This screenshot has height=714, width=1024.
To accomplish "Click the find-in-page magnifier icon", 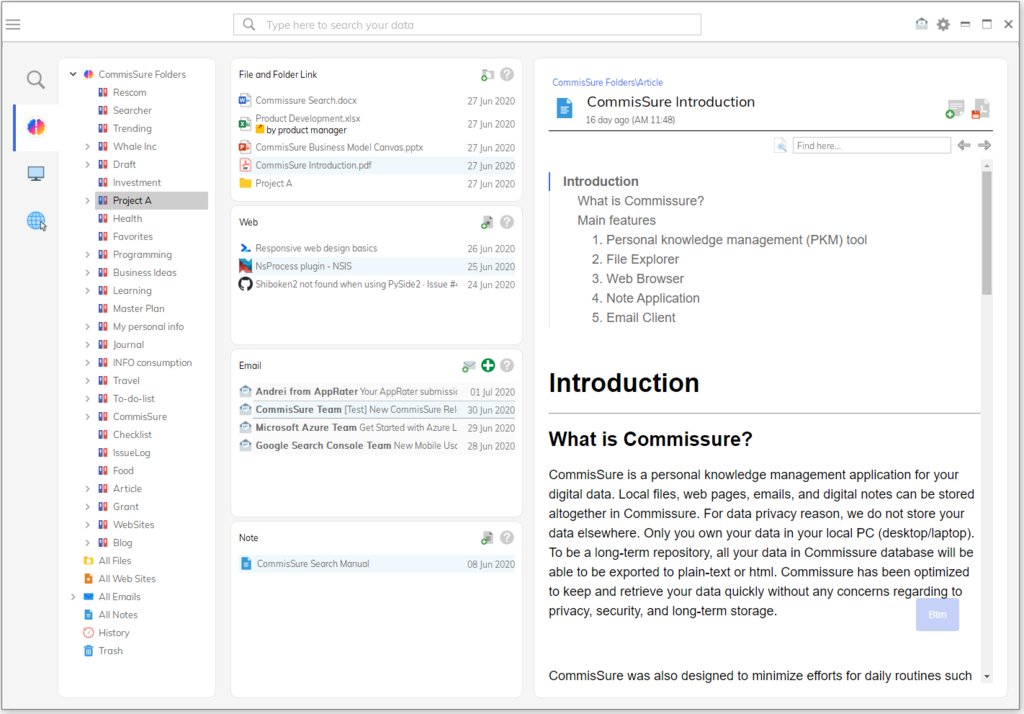I will [x=780, y=146].
